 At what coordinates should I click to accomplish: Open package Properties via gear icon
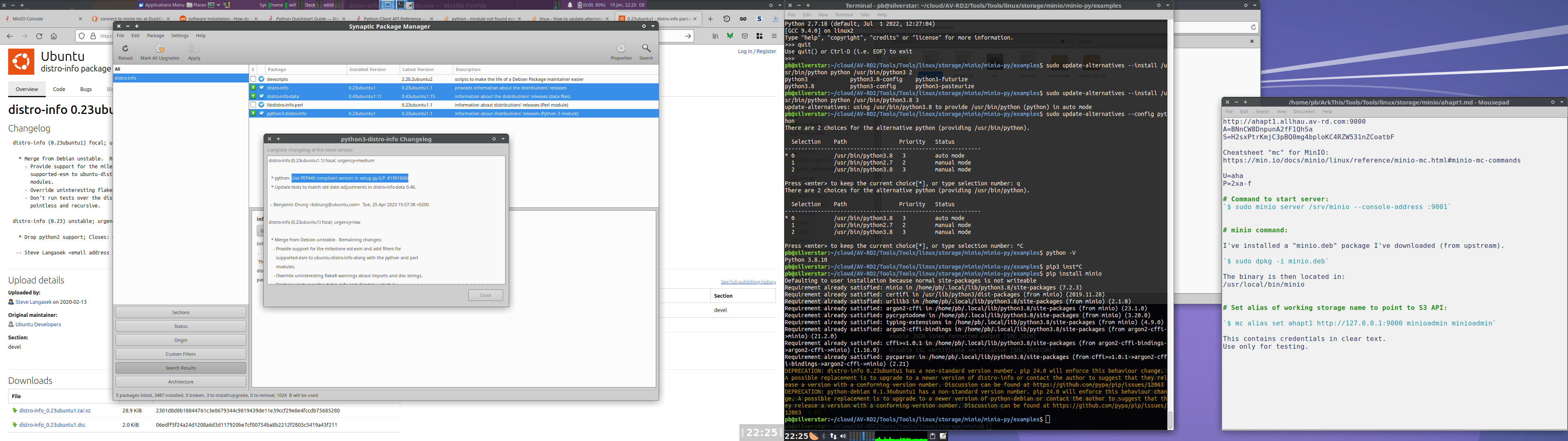point(621,49)
